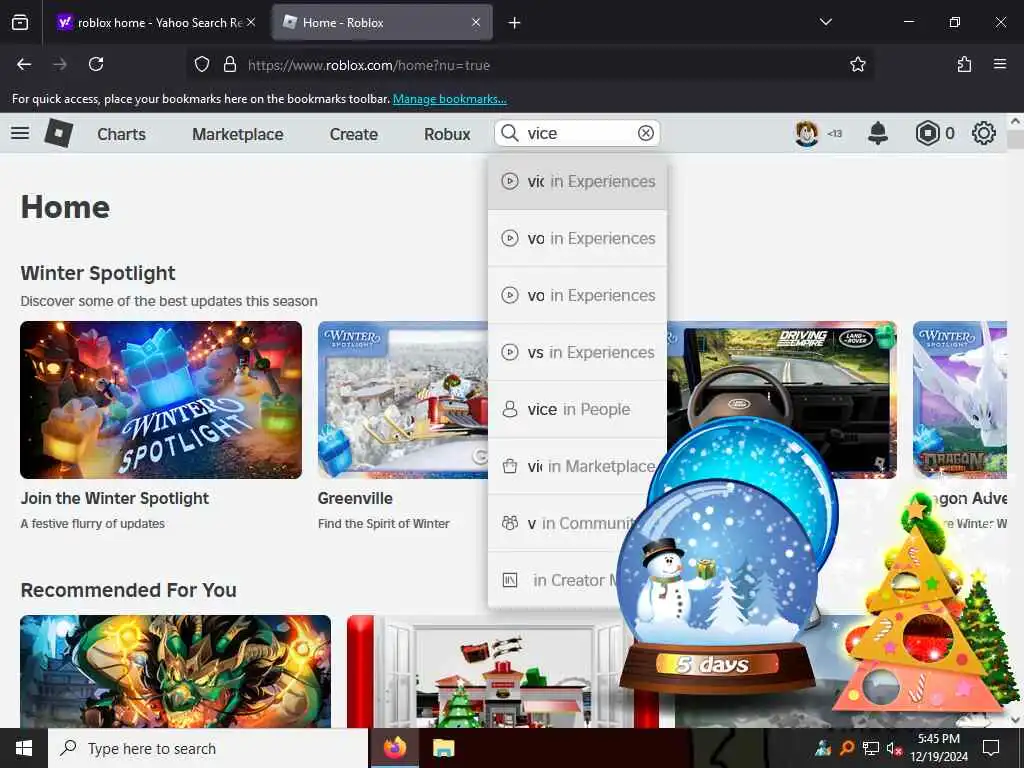Open the Greenville game thumbnail
The width and height of the screenshot is (1024, 768).
pos(402,400)
